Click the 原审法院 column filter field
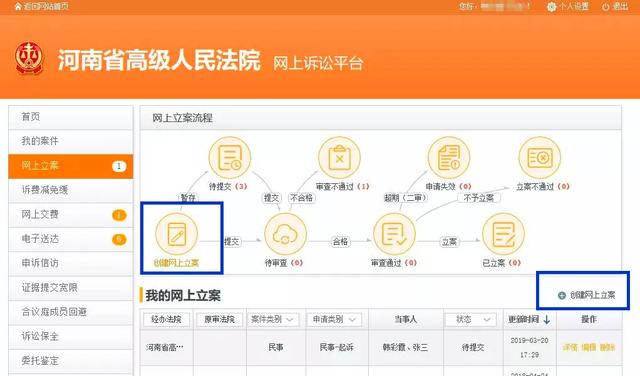Screen dimensions: 640x376 (220, 319)
